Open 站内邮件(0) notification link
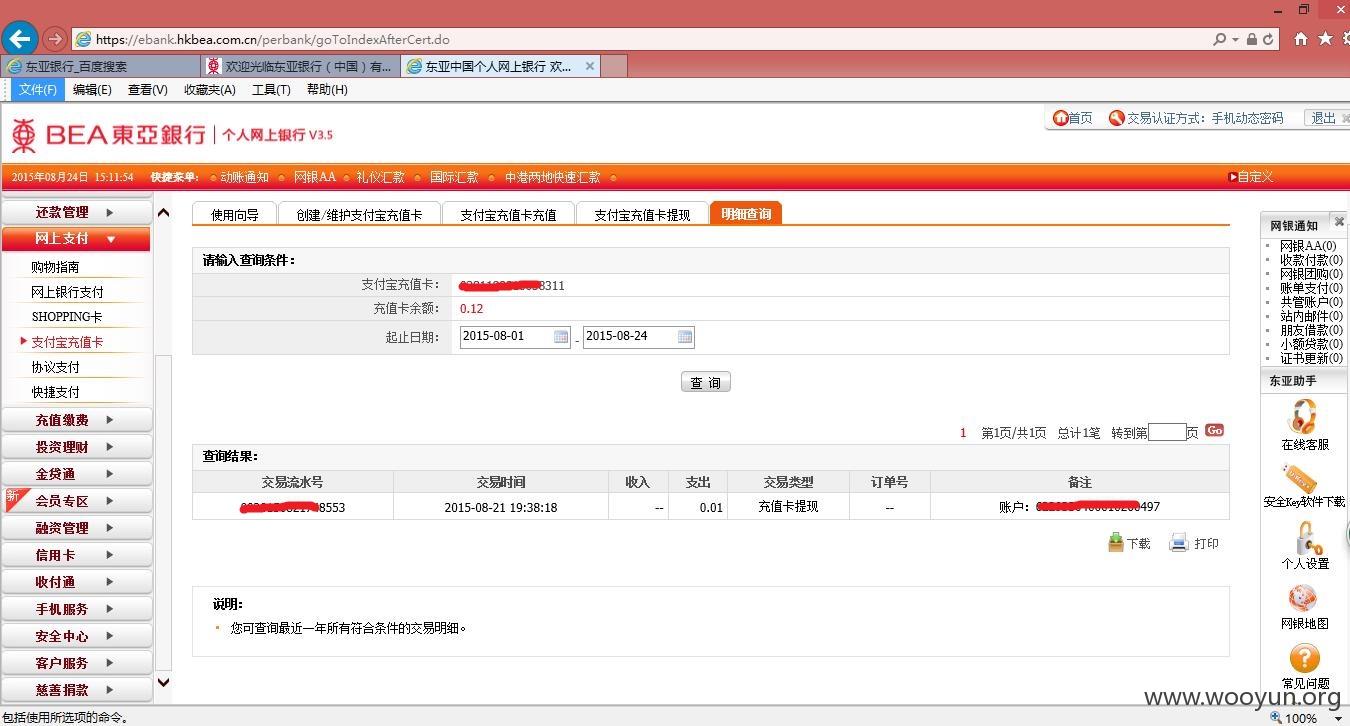 click(1311, 316)
